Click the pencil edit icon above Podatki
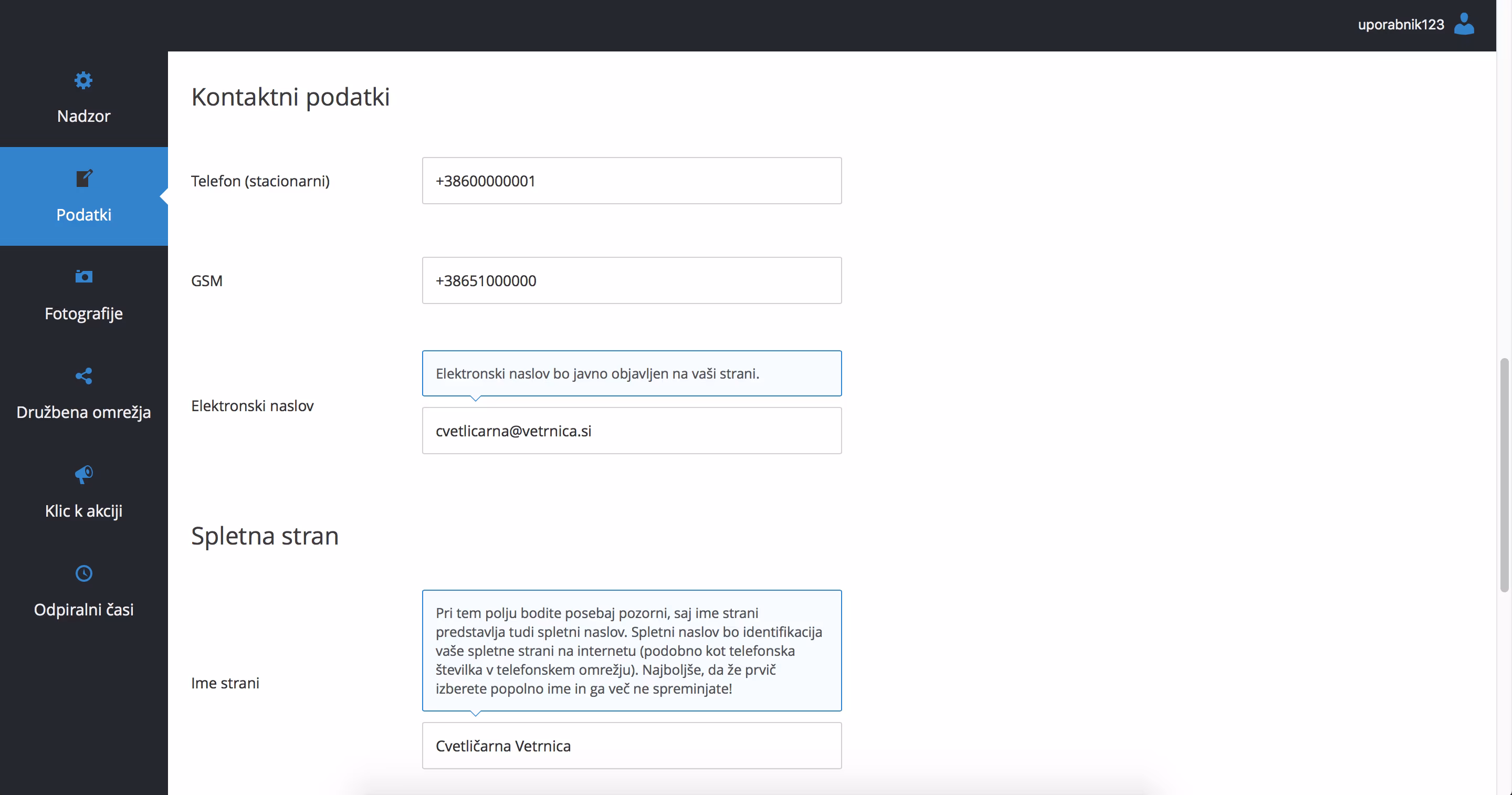Screen dimensions: 1512x795 (84, 179)
